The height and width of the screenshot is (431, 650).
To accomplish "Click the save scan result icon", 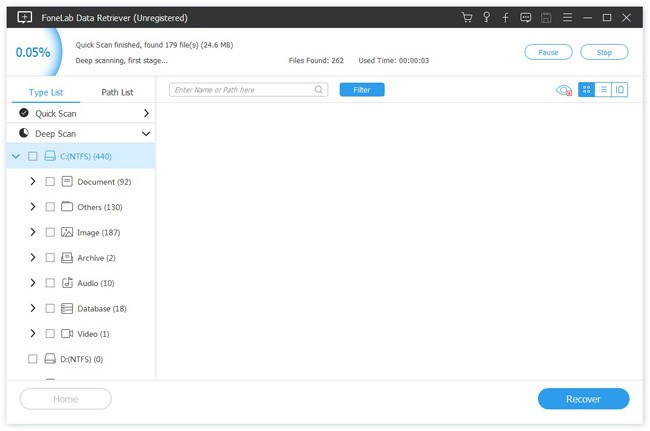I will click(x=546, y=17).
